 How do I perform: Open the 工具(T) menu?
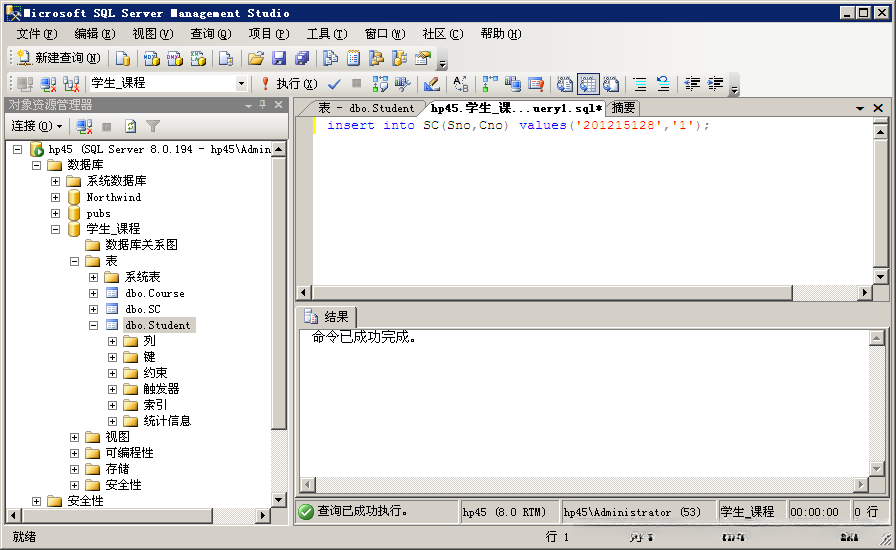click(x=327, y=34)
